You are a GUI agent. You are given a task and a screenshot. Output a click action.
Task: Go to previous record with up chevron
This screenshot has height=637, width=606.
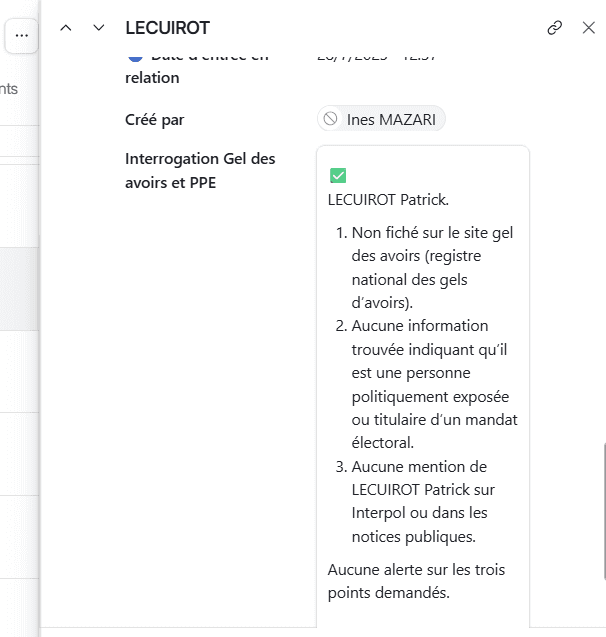coord(66,28)
